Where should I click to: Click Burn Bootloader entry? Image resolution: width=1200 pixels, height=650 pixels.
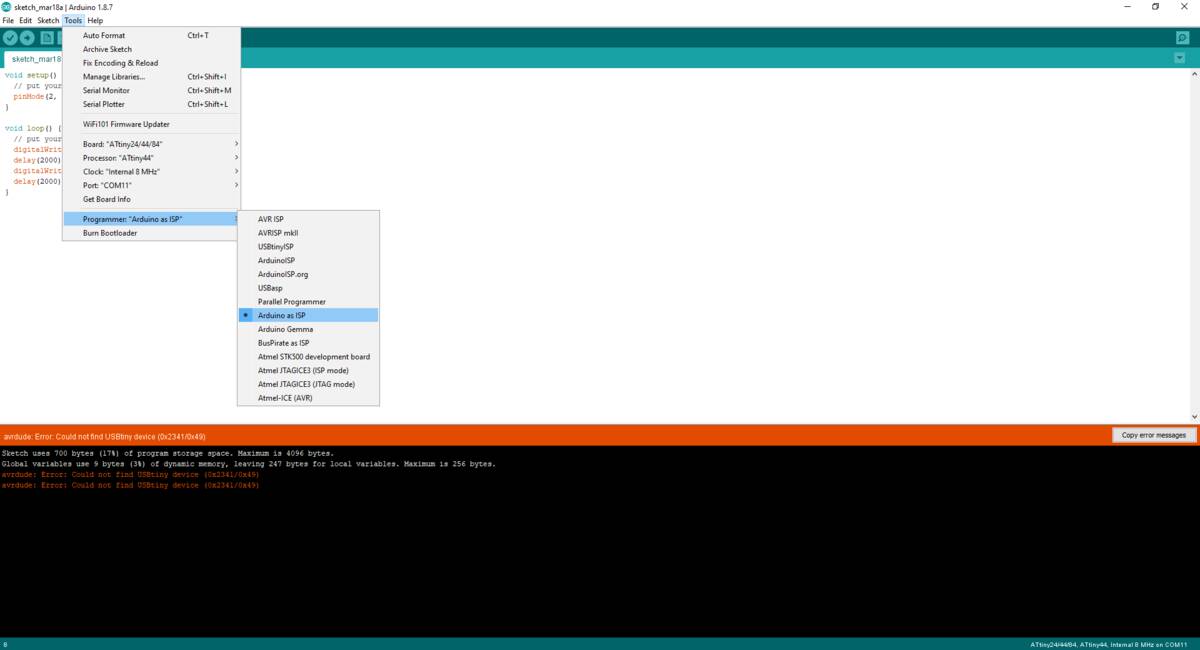pyautogui.click(x=152, y=233)
